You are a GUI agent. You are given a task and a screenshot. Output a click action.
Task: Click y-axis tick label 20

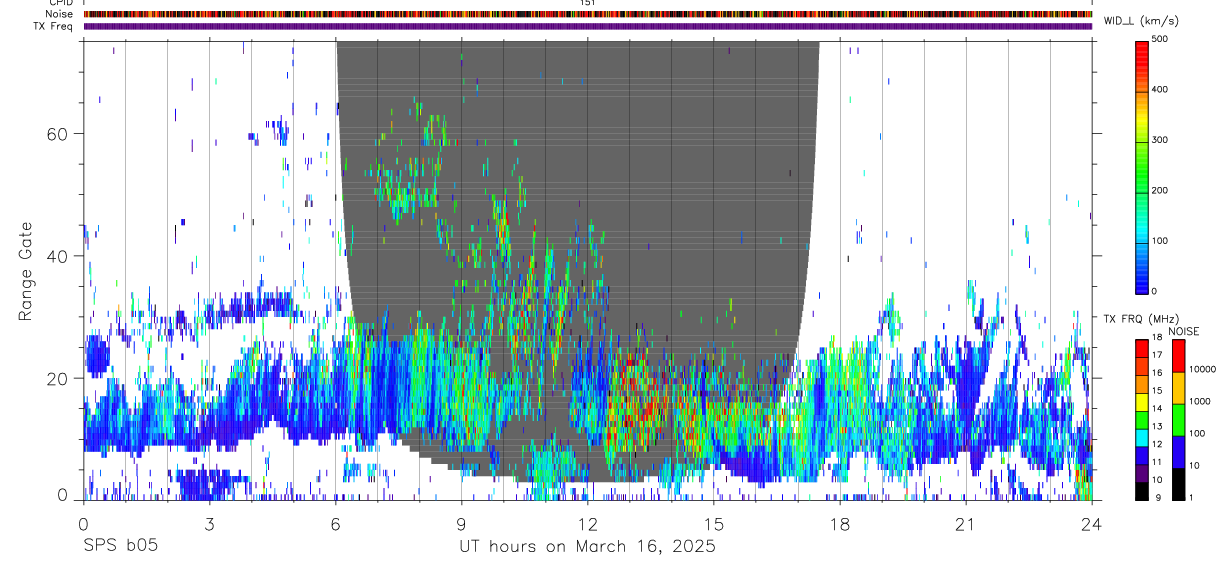tap(59, 378)
